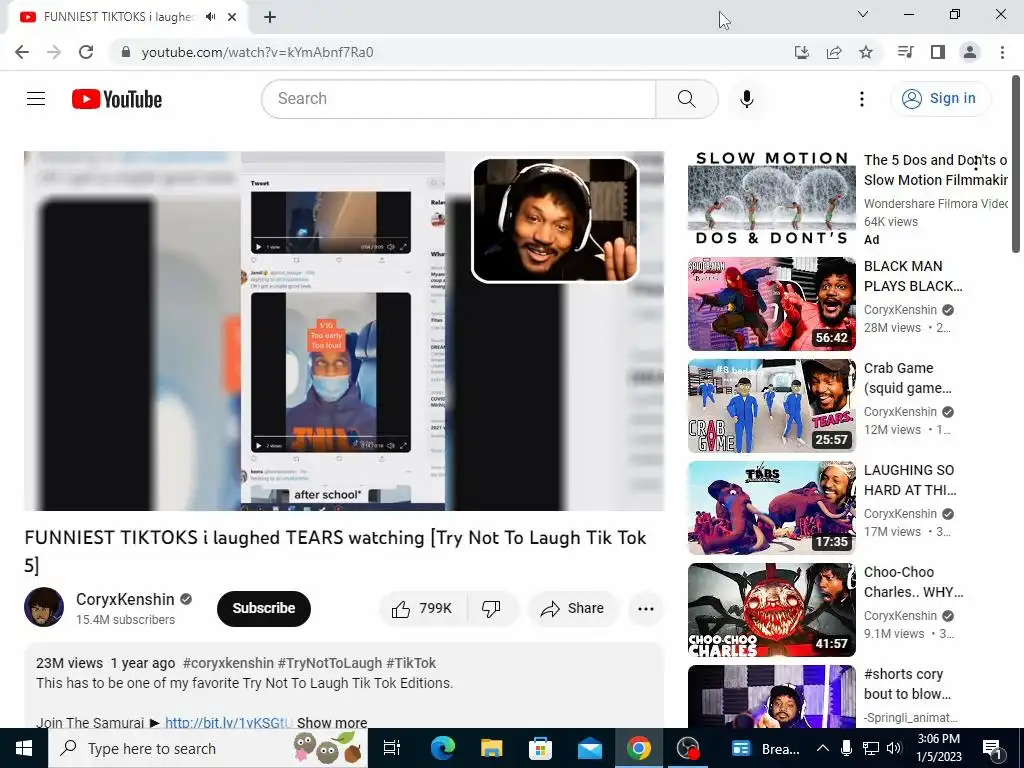
Task: Open network status tray icon
Action: pyautogui.click(x=871, y=748)
